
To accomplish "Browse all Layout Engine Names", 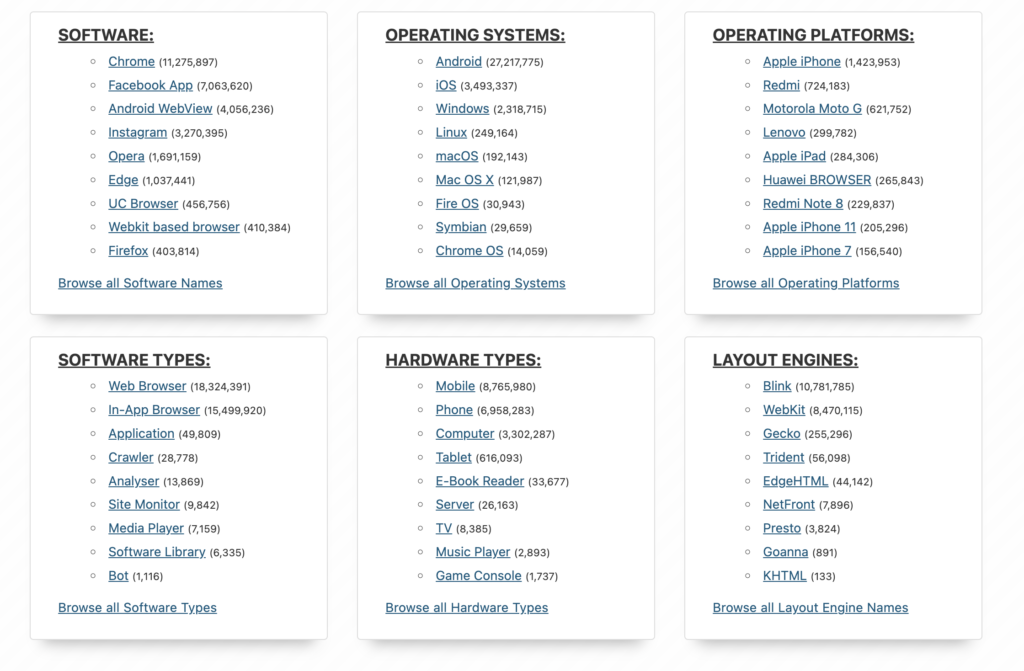I will point(810,608).
